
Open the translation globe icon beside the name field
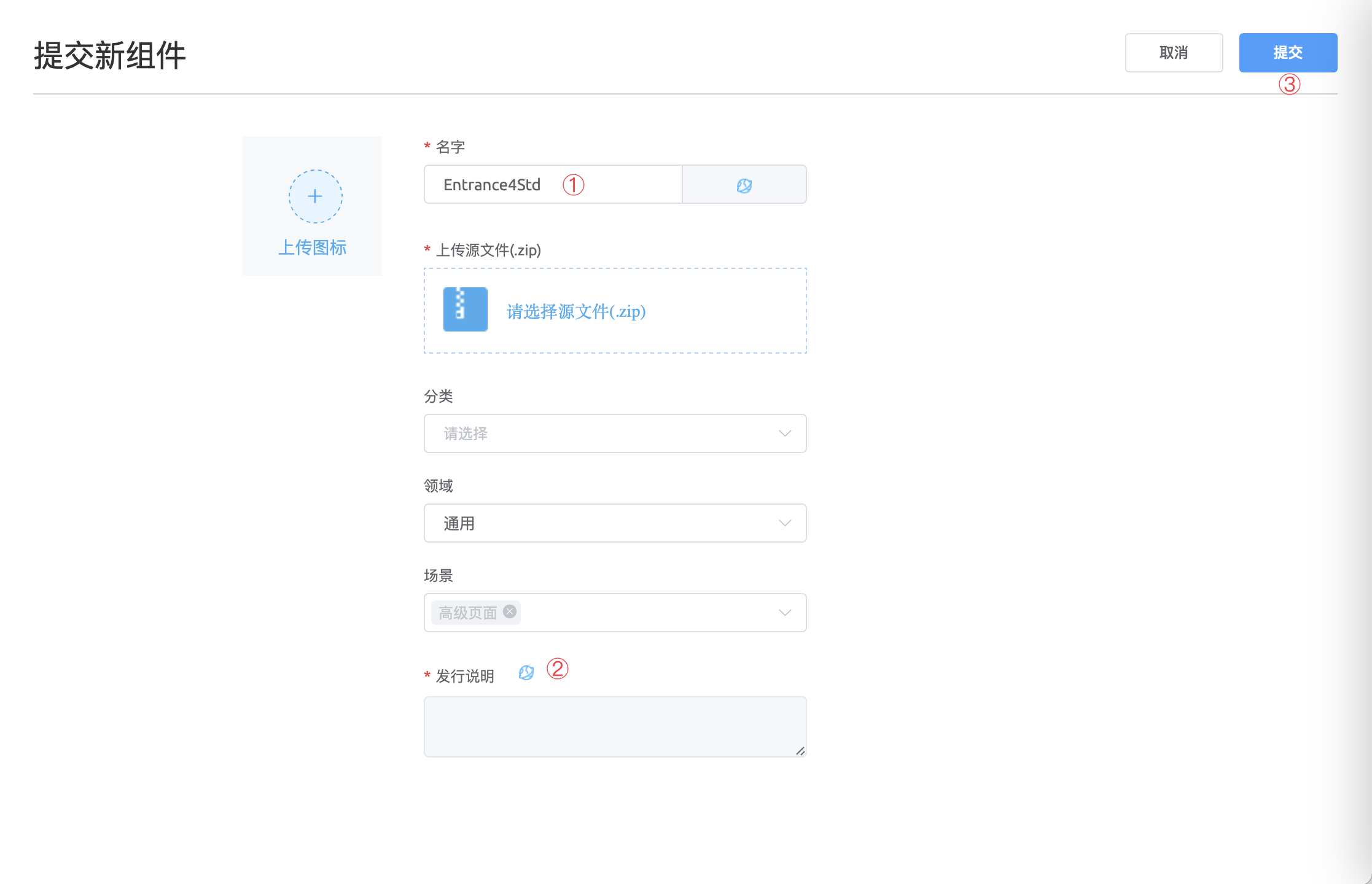coord(744,185)
